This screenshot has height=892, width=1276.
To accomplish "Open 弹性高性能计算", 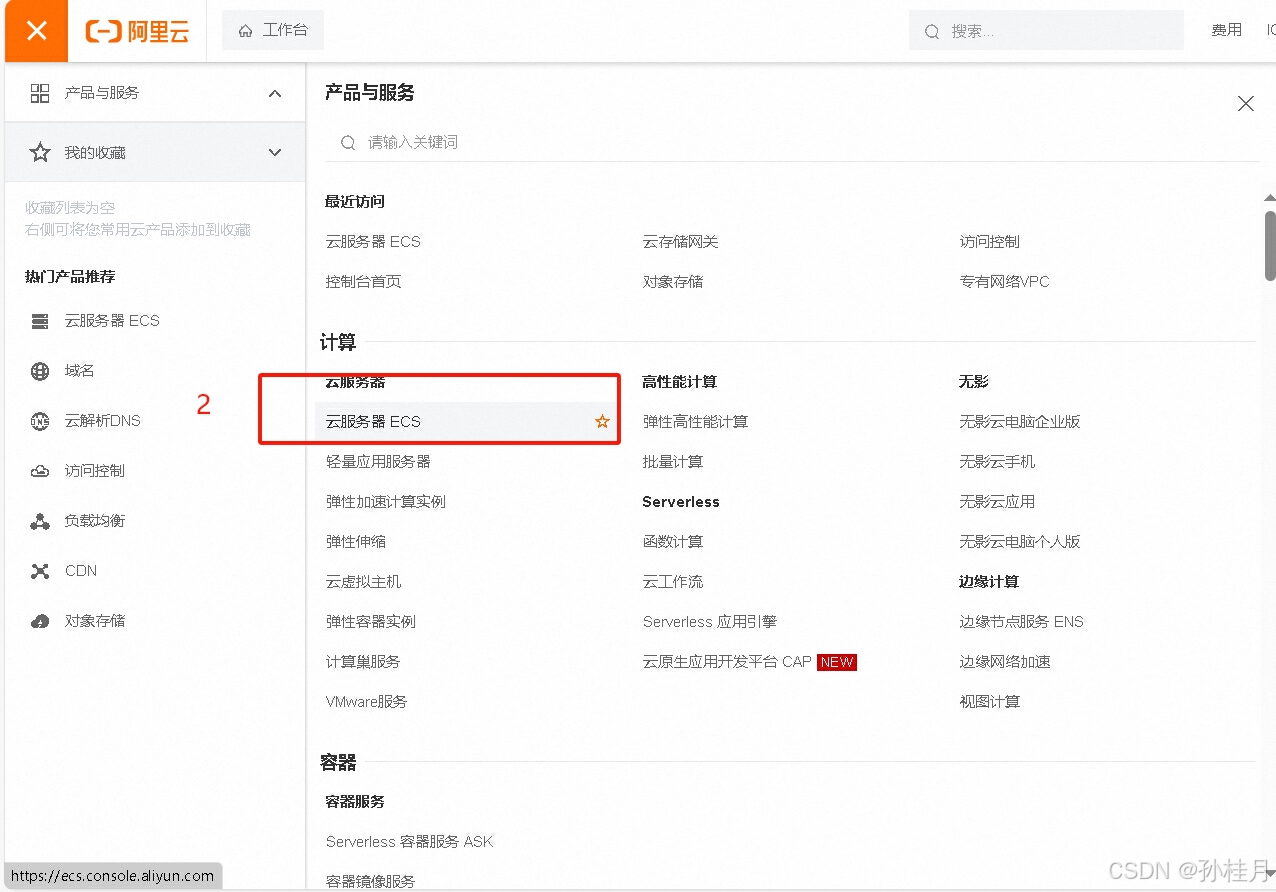I will [x=695, y=422].
